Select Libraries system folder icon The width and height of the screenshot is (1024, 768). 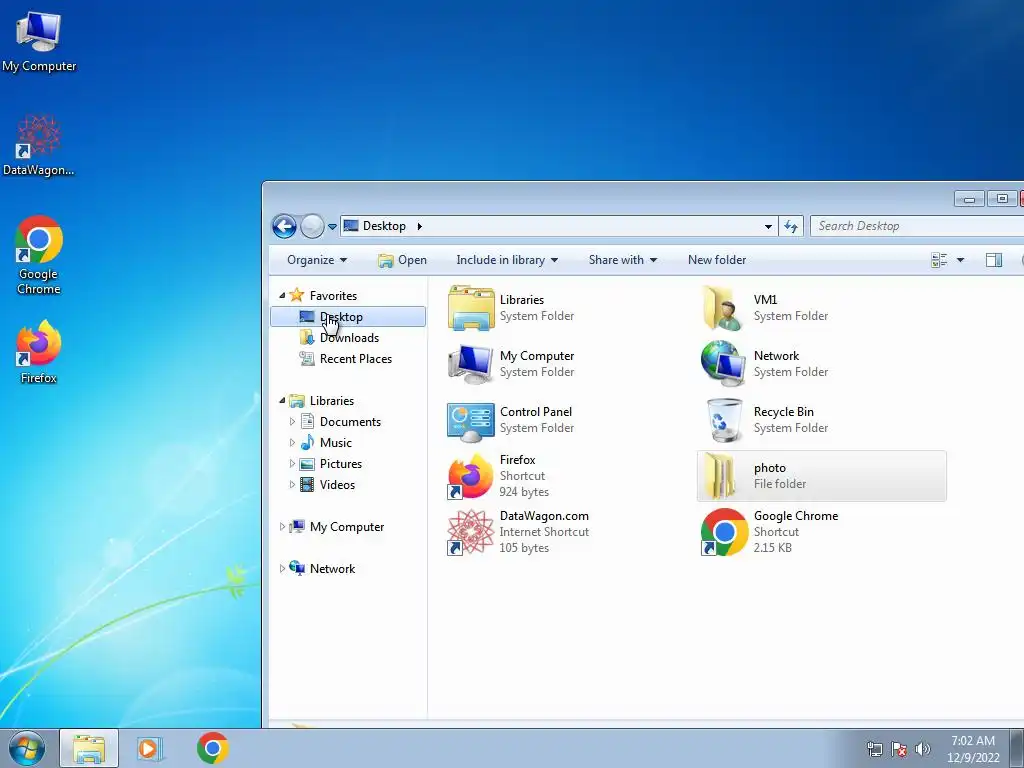click(x=470, y=308)
